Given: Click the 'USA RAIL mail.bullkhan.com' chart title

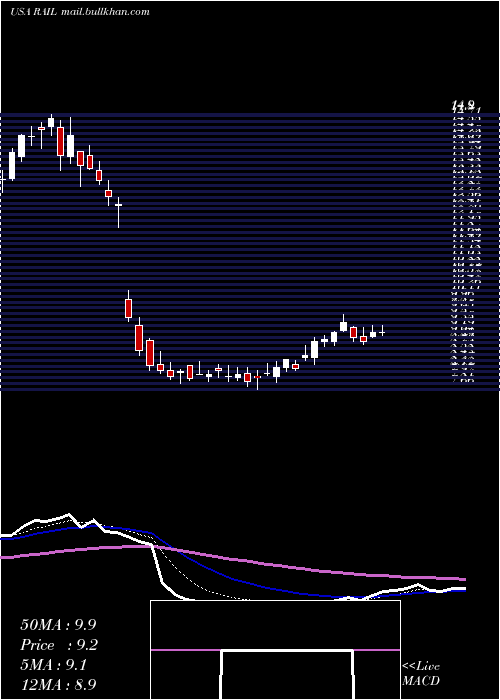Looking at the screenshot, I should click(x=79, y=12).
